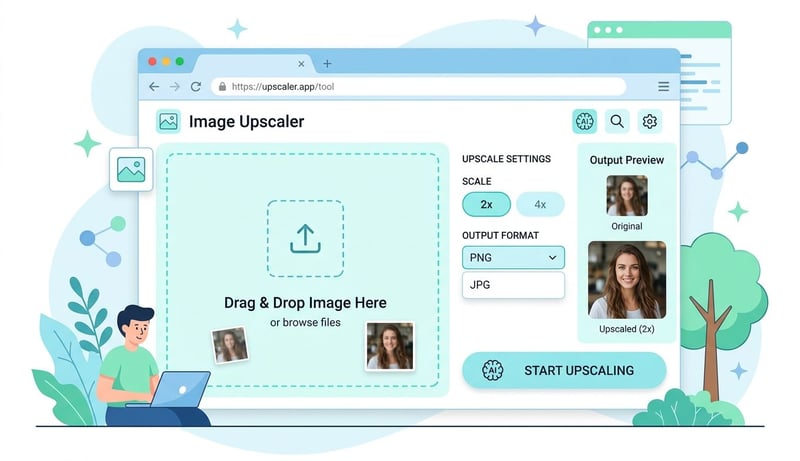Click the address bar URL field

point(418,87)
